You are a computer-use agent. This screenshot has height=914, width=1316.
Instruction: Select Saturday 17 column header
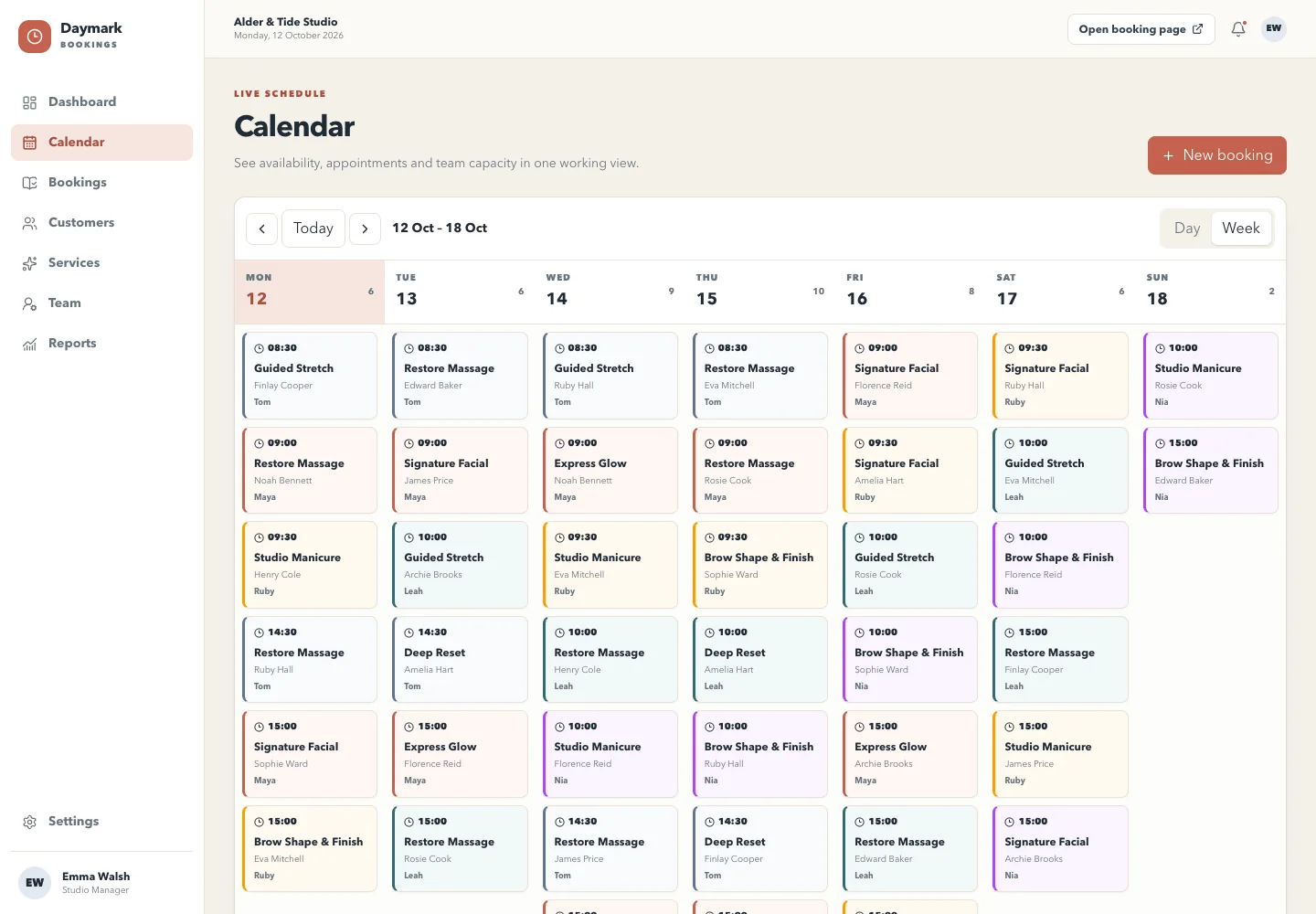coord(1060,292)
